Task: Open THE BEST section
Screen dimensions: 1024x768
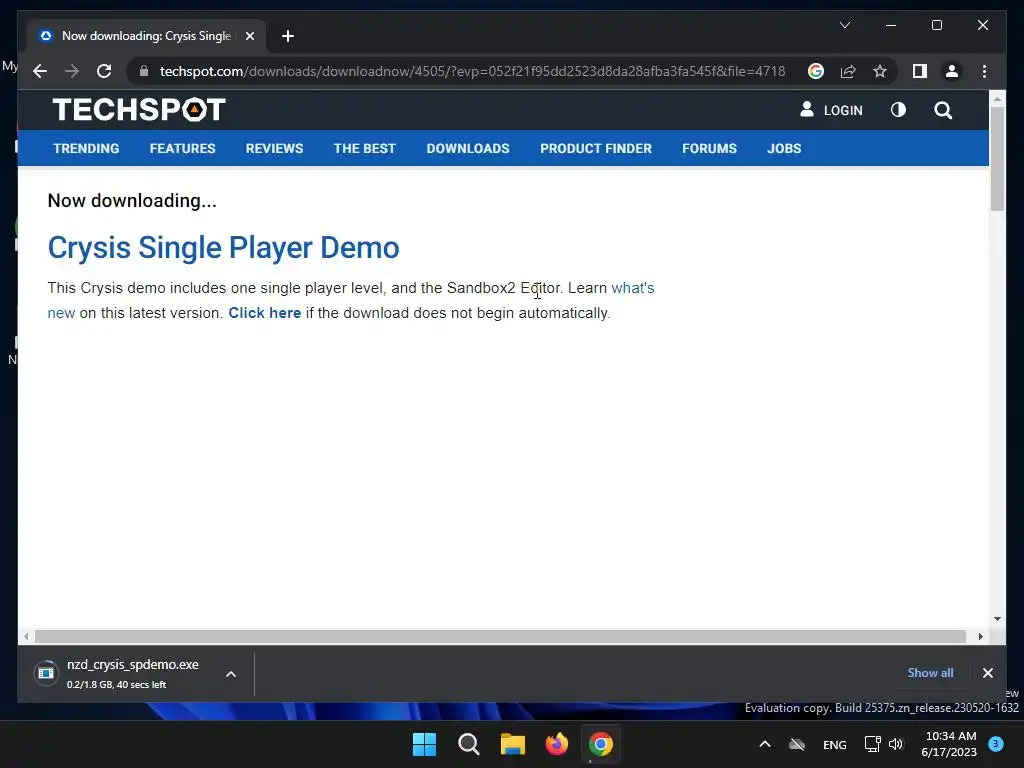Action: point(364,148)
